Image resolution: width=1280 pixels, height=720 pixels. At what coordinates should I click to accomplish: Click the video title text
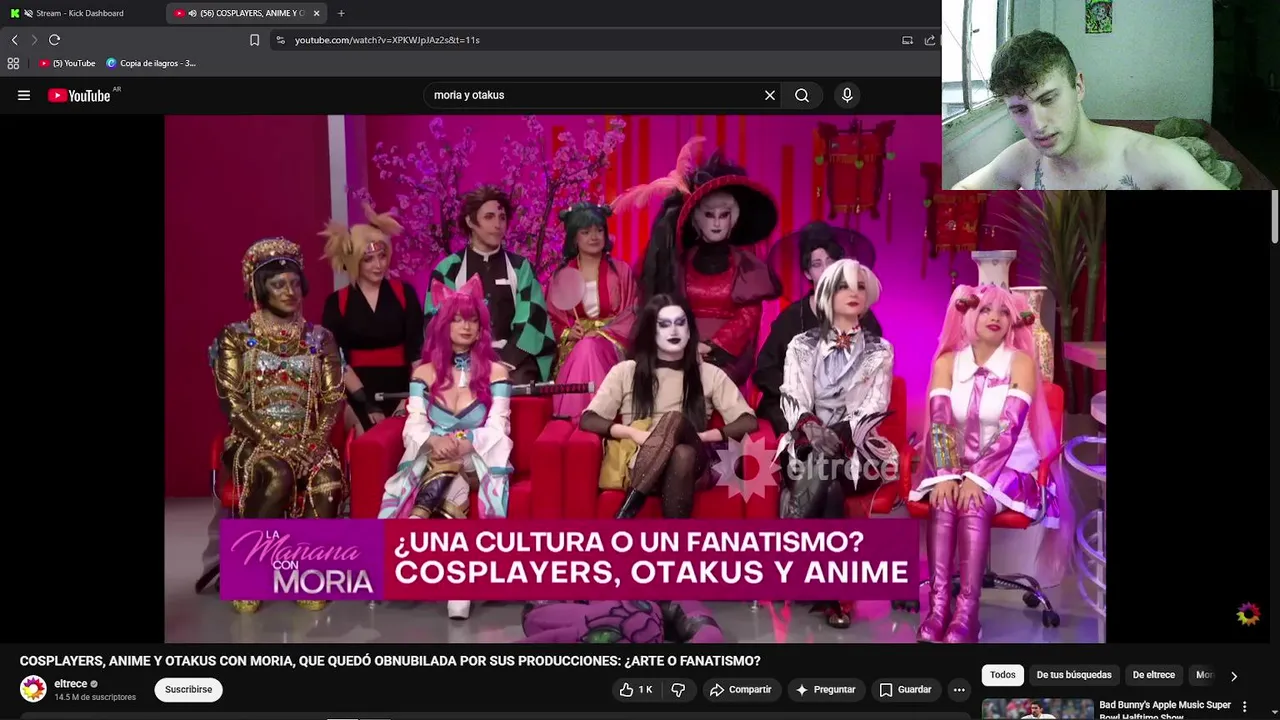click(390, 661)
